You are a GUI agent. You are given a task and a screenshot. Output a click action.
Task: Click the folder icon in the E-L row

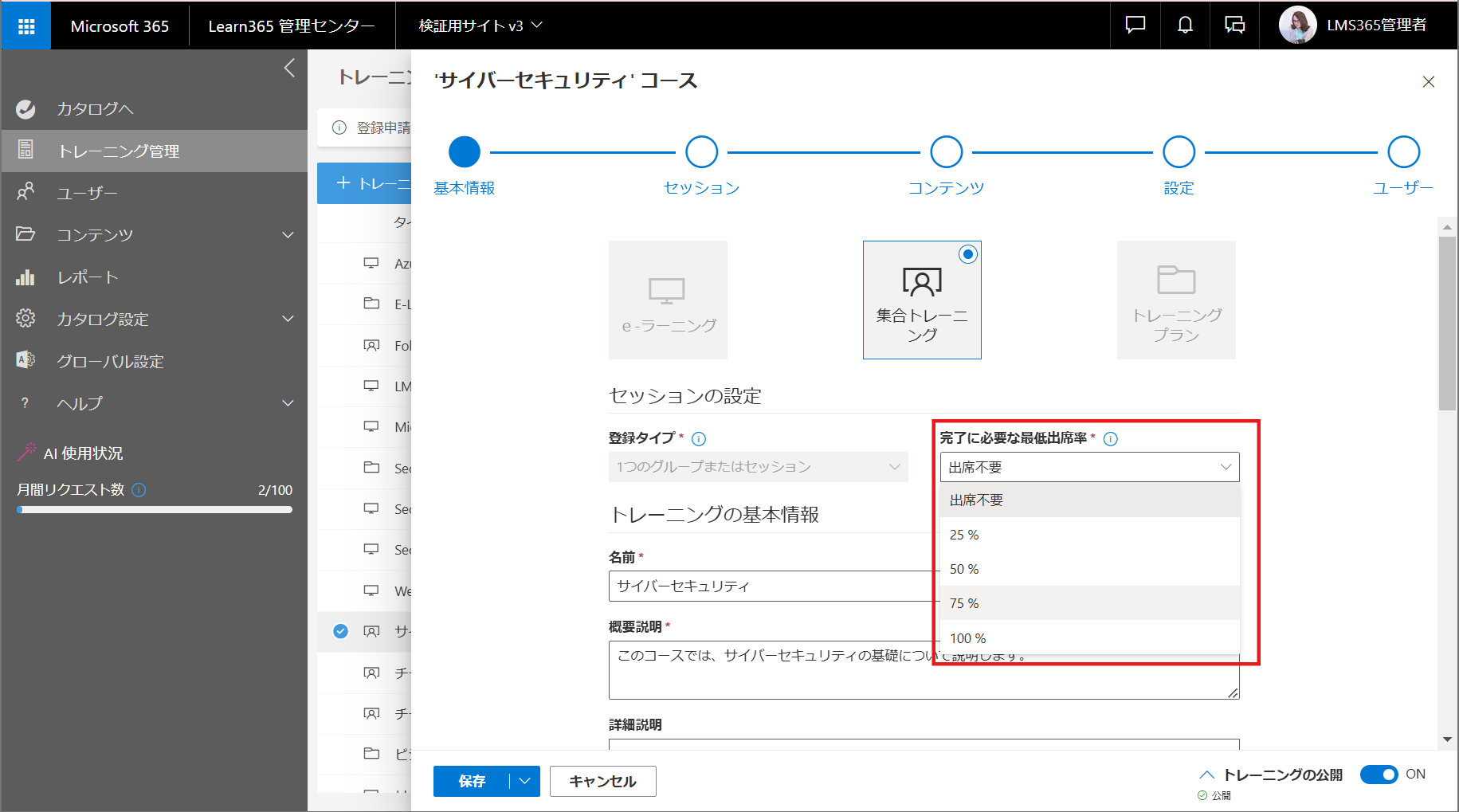point(371,304)
